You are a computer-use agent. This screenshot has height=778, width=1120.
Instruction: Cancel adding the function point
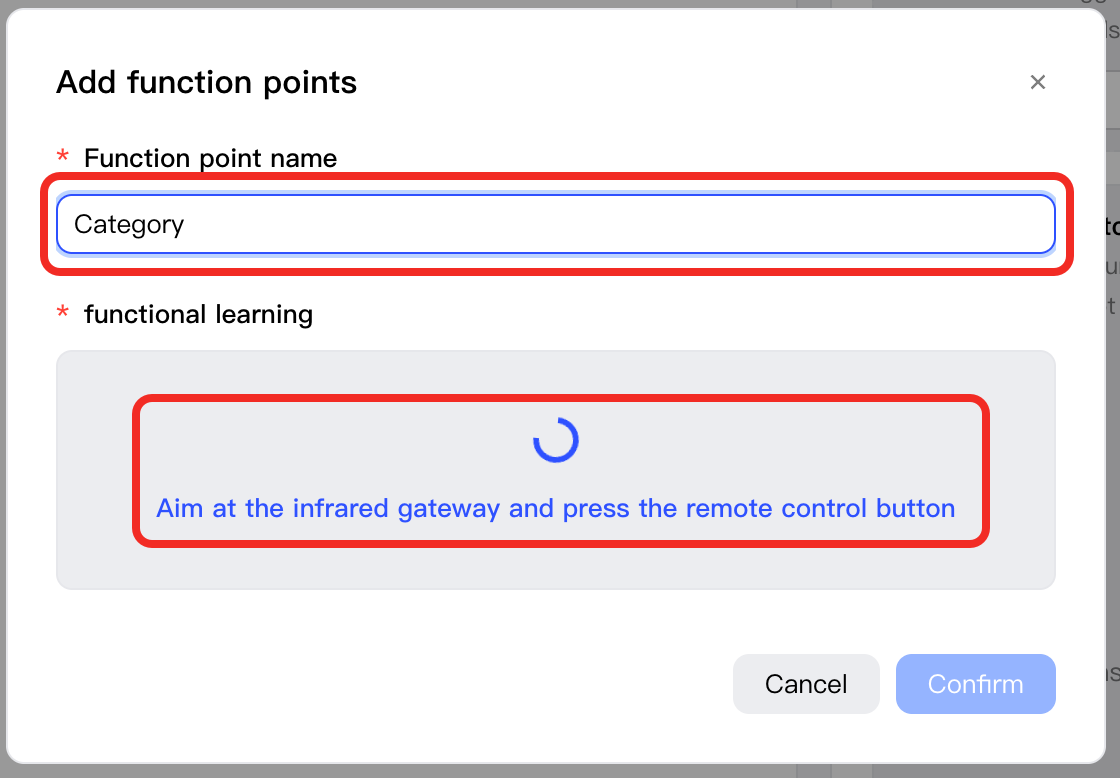pos(806,684)
